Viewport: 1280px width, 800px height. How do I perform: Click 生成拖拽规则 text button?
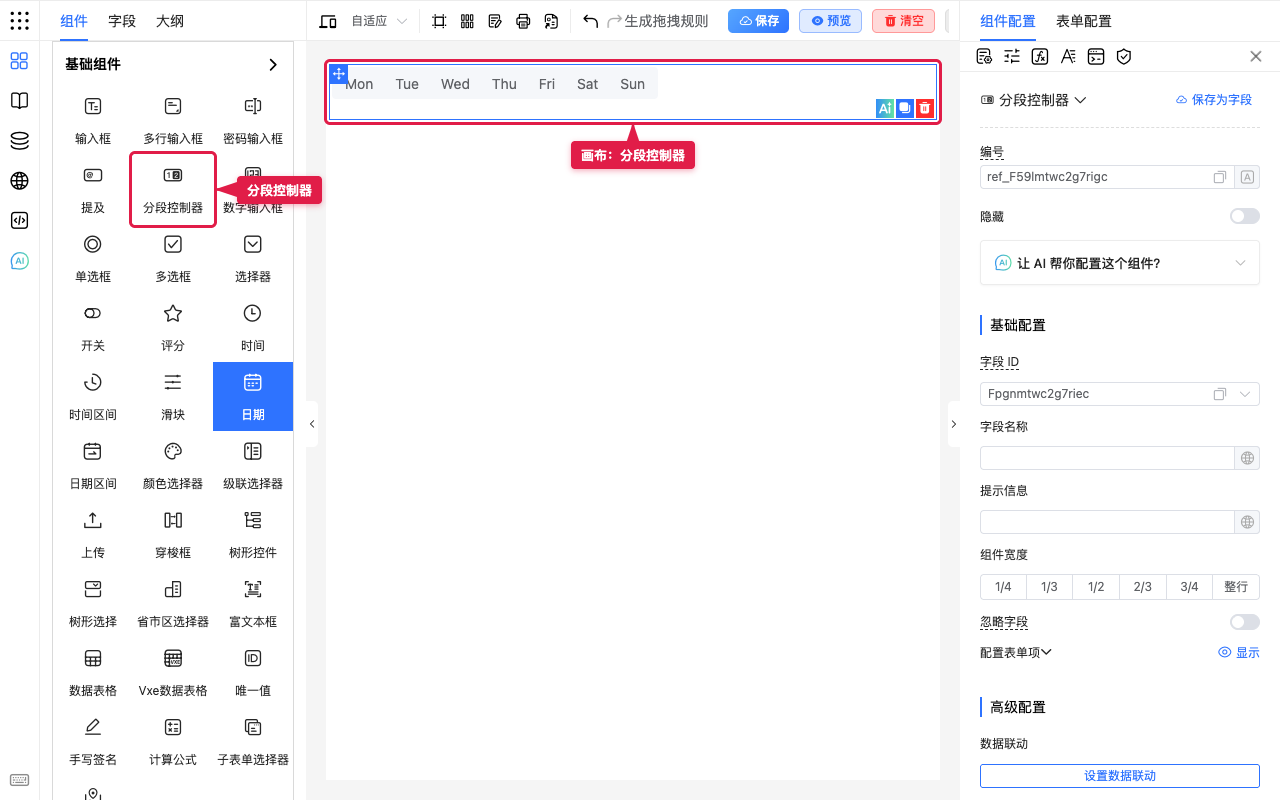coord(666,21)
